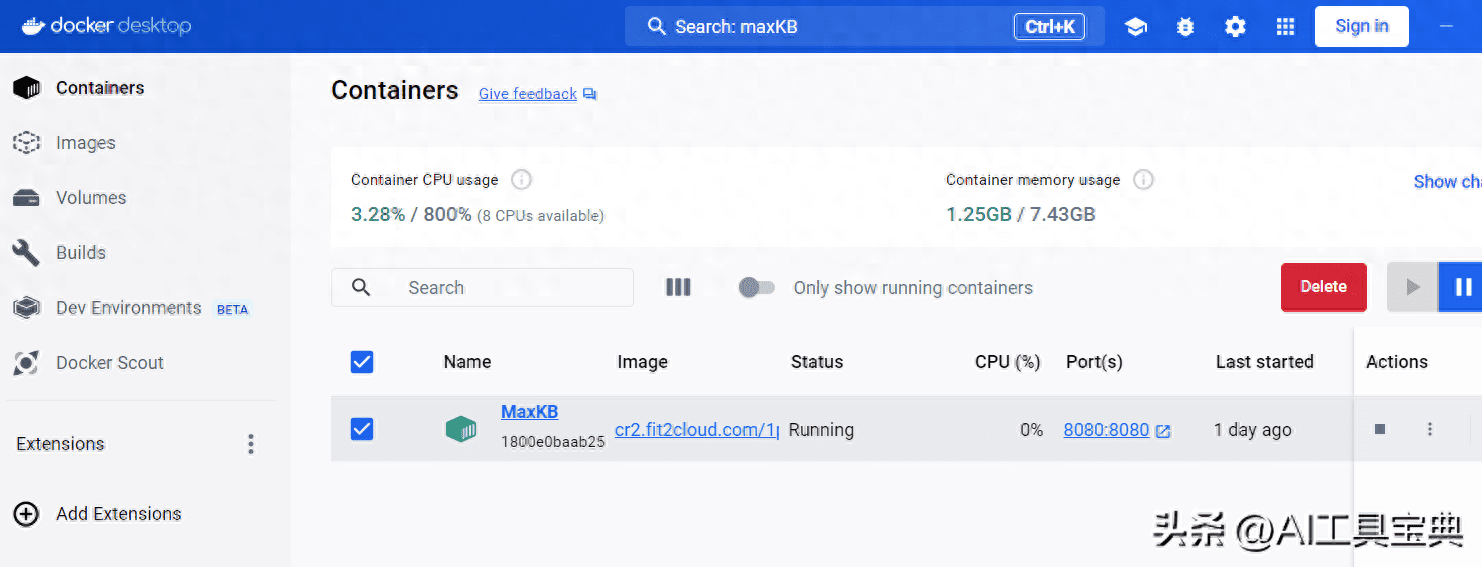Open the Learning Center graduation cap icon

(x=1135, y=27)
